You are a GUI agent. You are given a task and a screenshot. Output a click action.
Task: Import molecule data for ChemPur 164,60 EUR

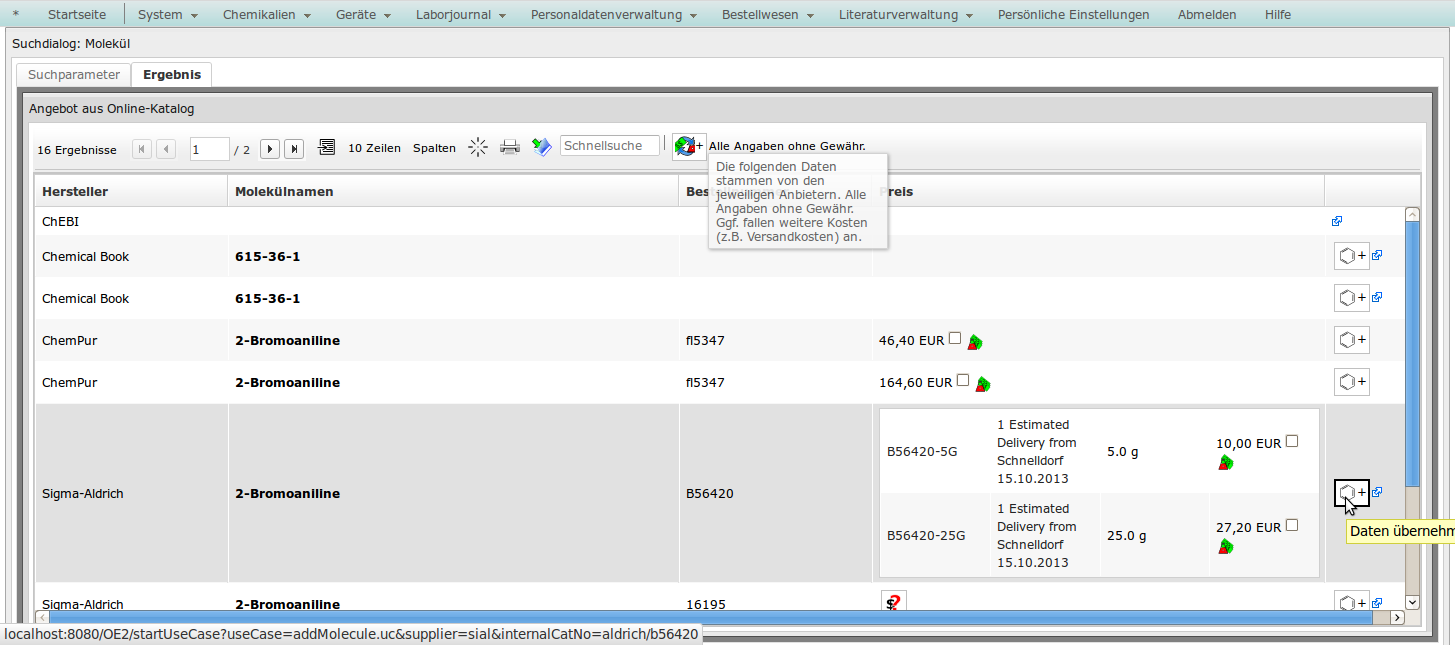click(x=1352, y=382)
